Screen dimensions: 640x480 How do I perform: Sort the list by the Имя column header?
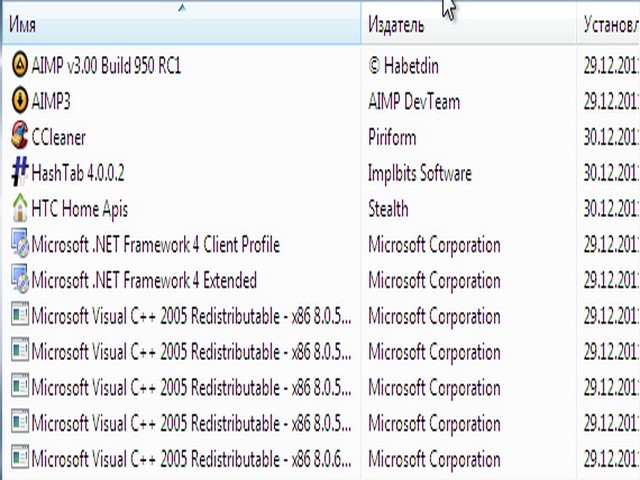(x=181, y=24)
